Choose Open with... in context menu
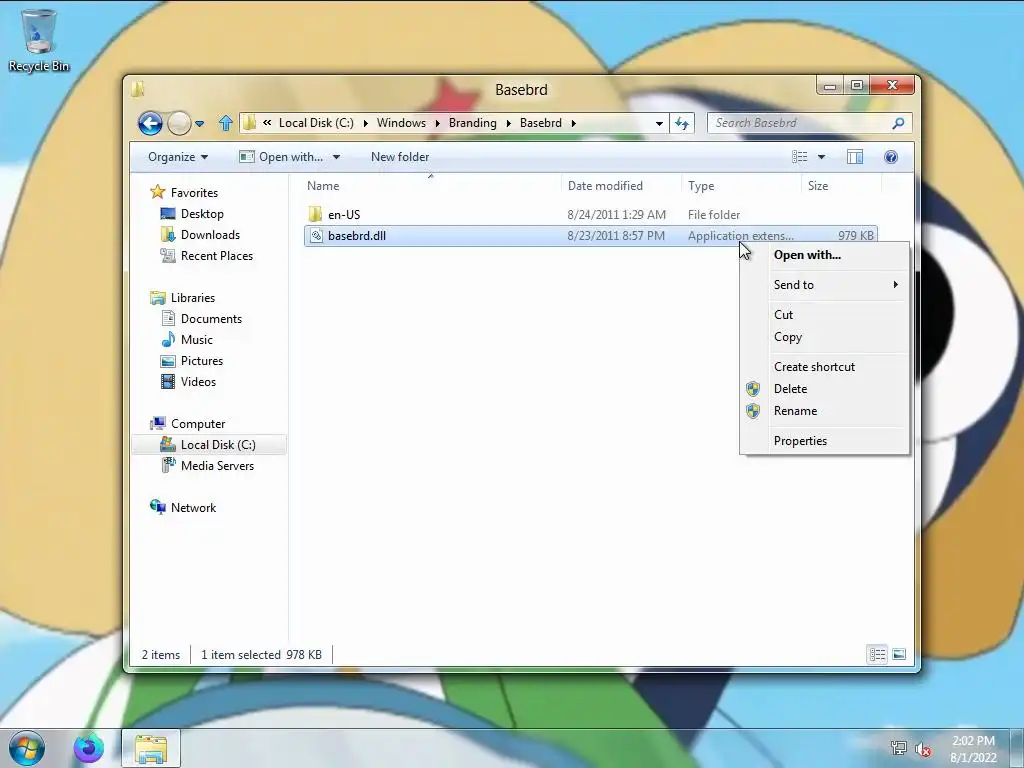This screenshot has height=768, width=1024. pos(824,255)
